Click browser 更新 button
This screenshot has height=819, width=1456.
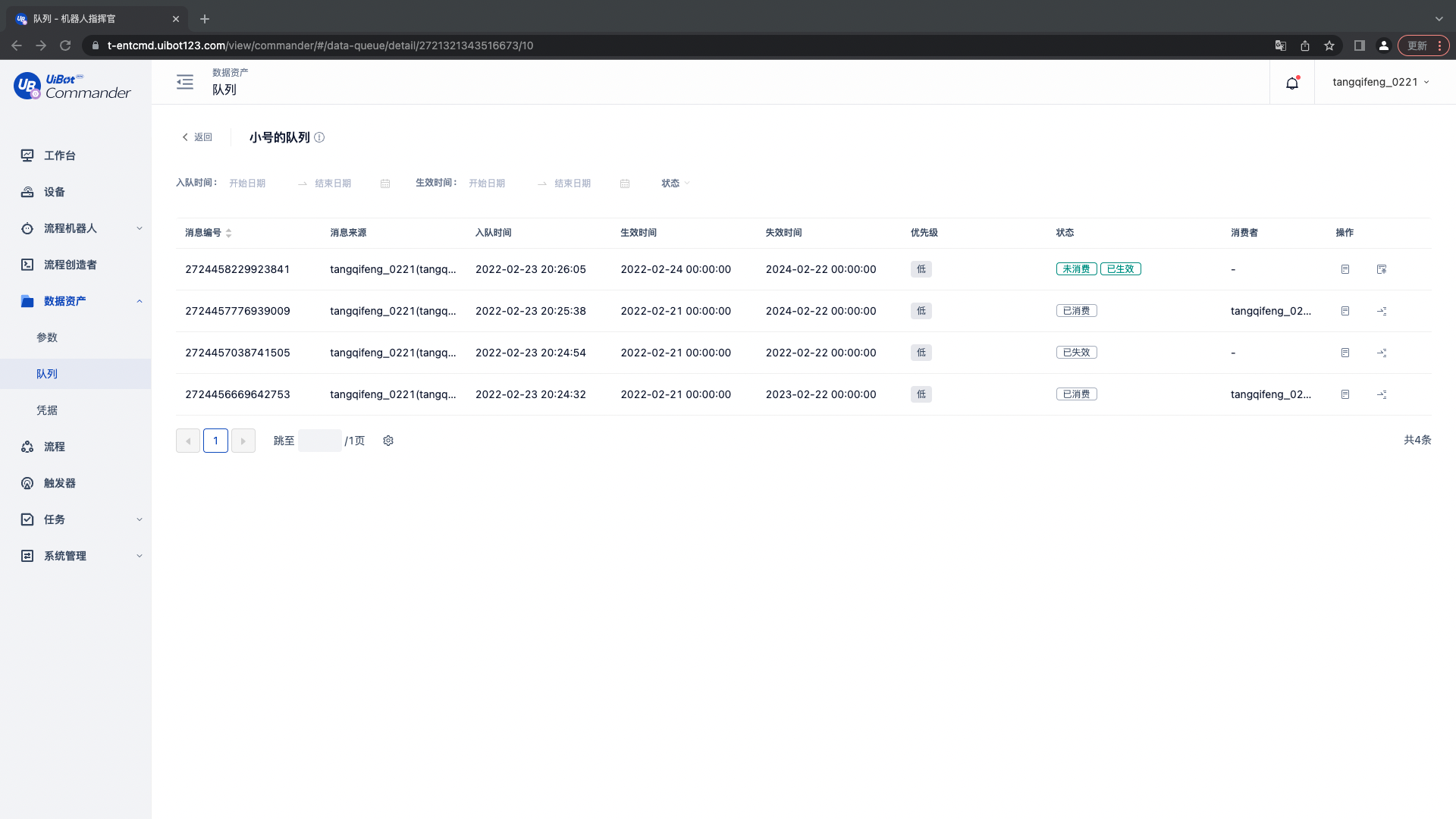[x=1423, y=45]
